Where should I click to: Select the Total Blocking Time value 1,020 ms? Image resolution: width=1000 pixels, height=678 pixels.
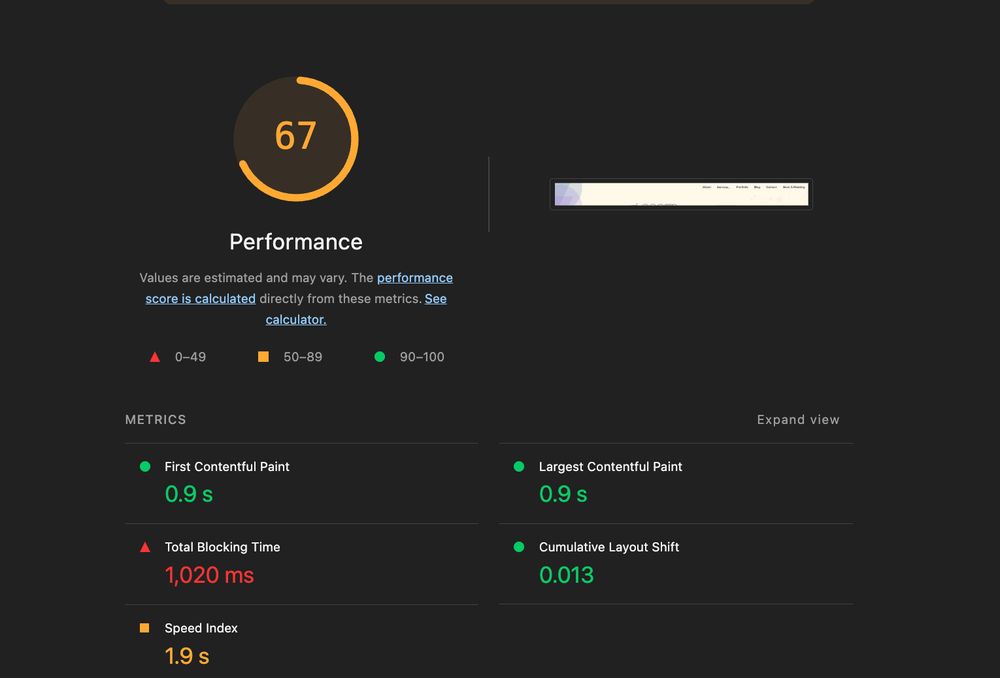point(208,574)
